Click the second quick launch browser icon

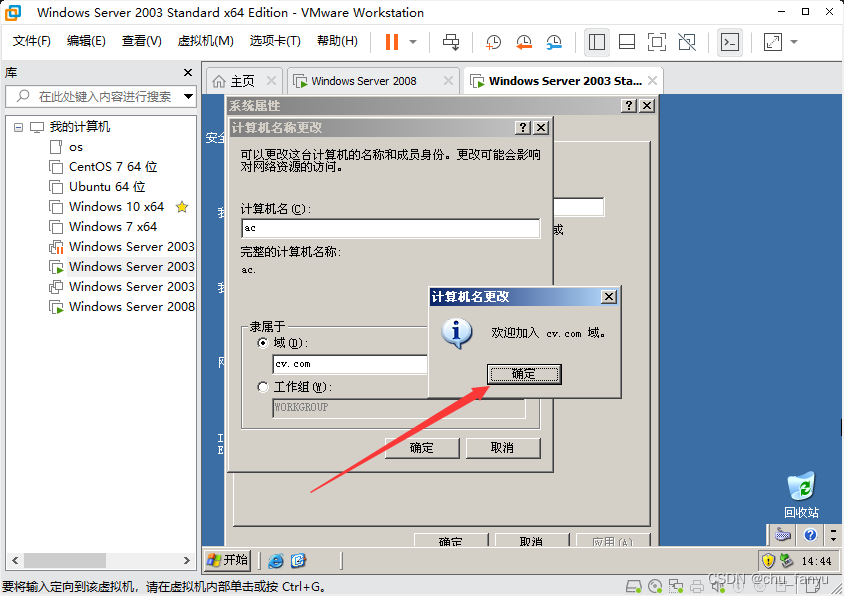[298, 560]
